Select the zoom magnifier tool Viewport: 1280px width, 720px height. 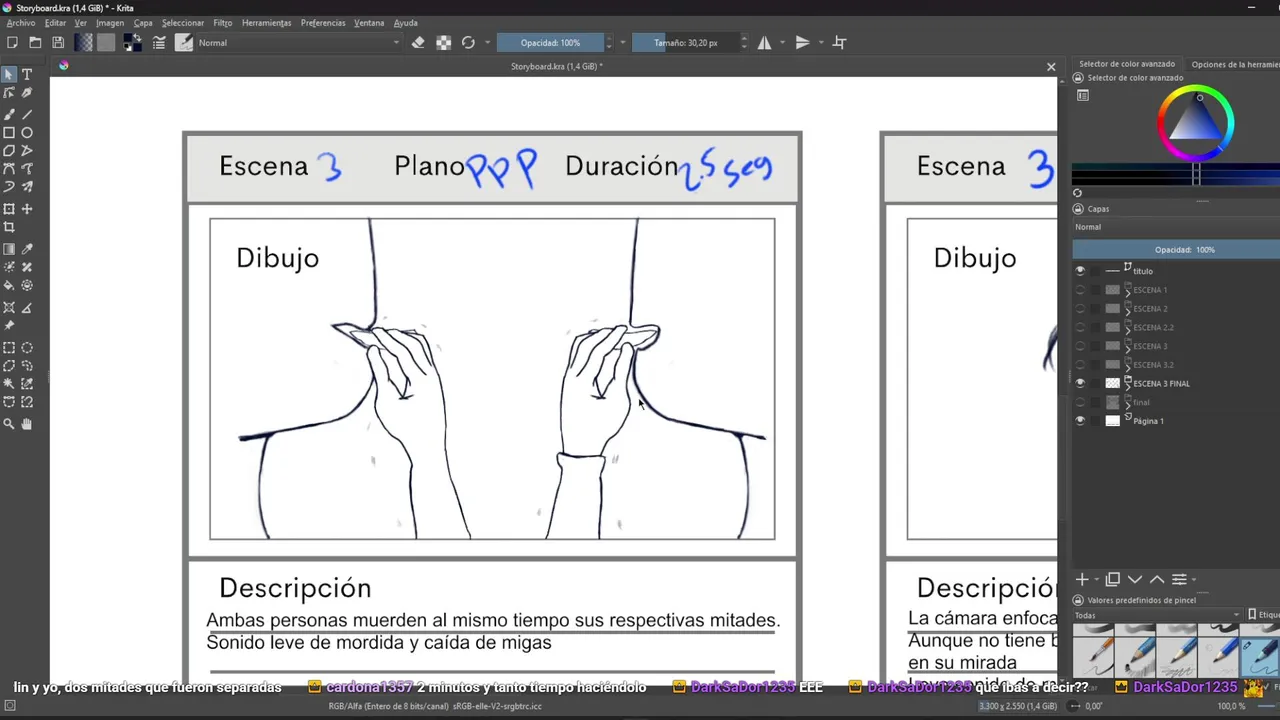(x=9, y=424)
